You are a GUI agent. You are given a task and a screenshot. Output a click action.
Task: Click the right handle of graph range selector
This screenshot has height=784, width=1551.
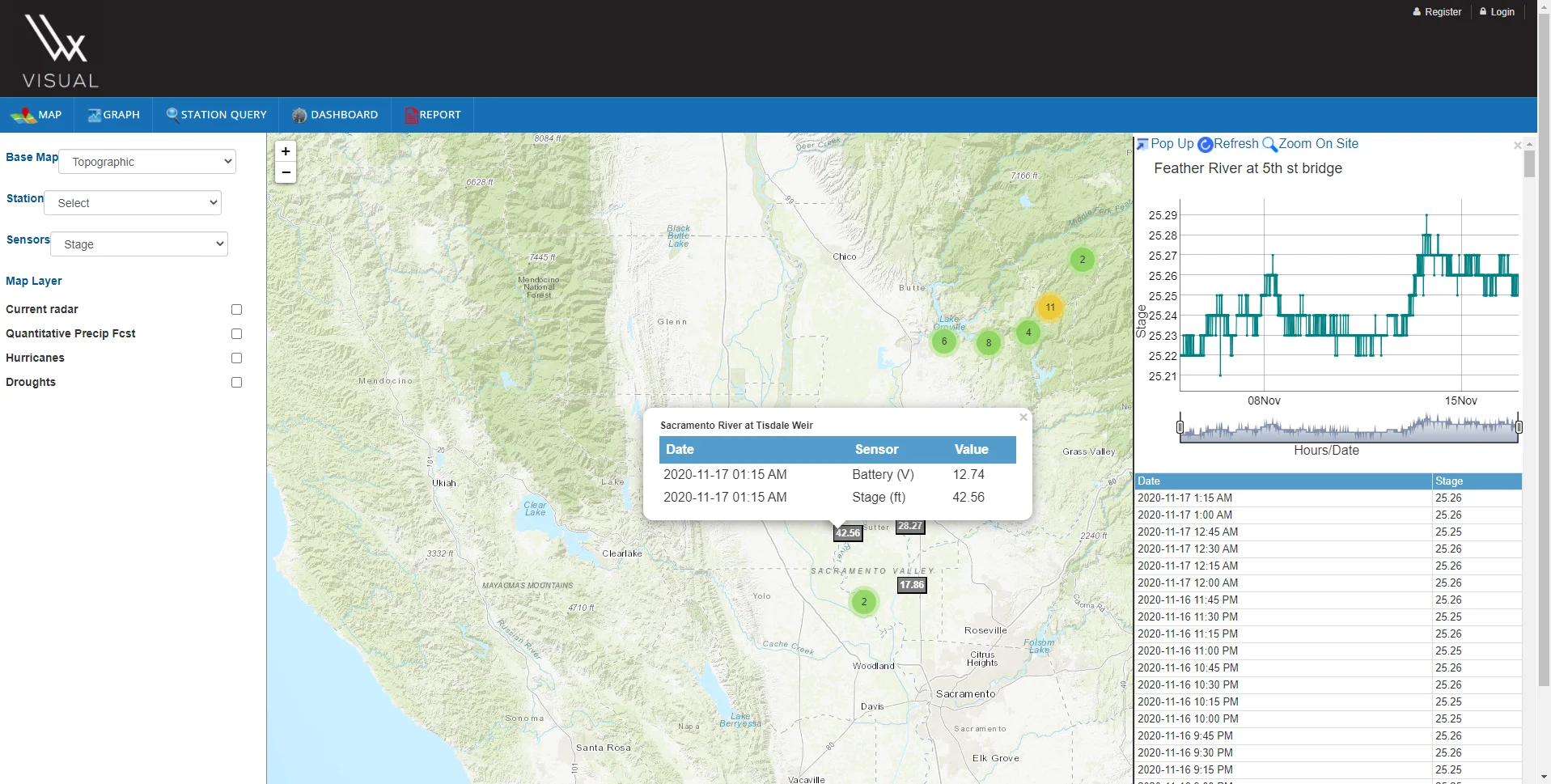click(x=1519, y=427)
